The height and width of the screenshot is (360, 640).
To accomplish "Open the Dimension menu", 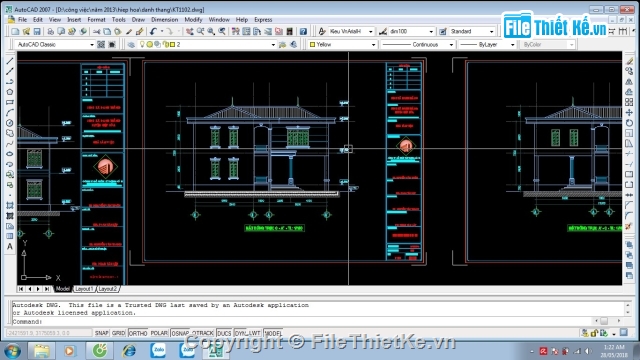I will point(164,20).
